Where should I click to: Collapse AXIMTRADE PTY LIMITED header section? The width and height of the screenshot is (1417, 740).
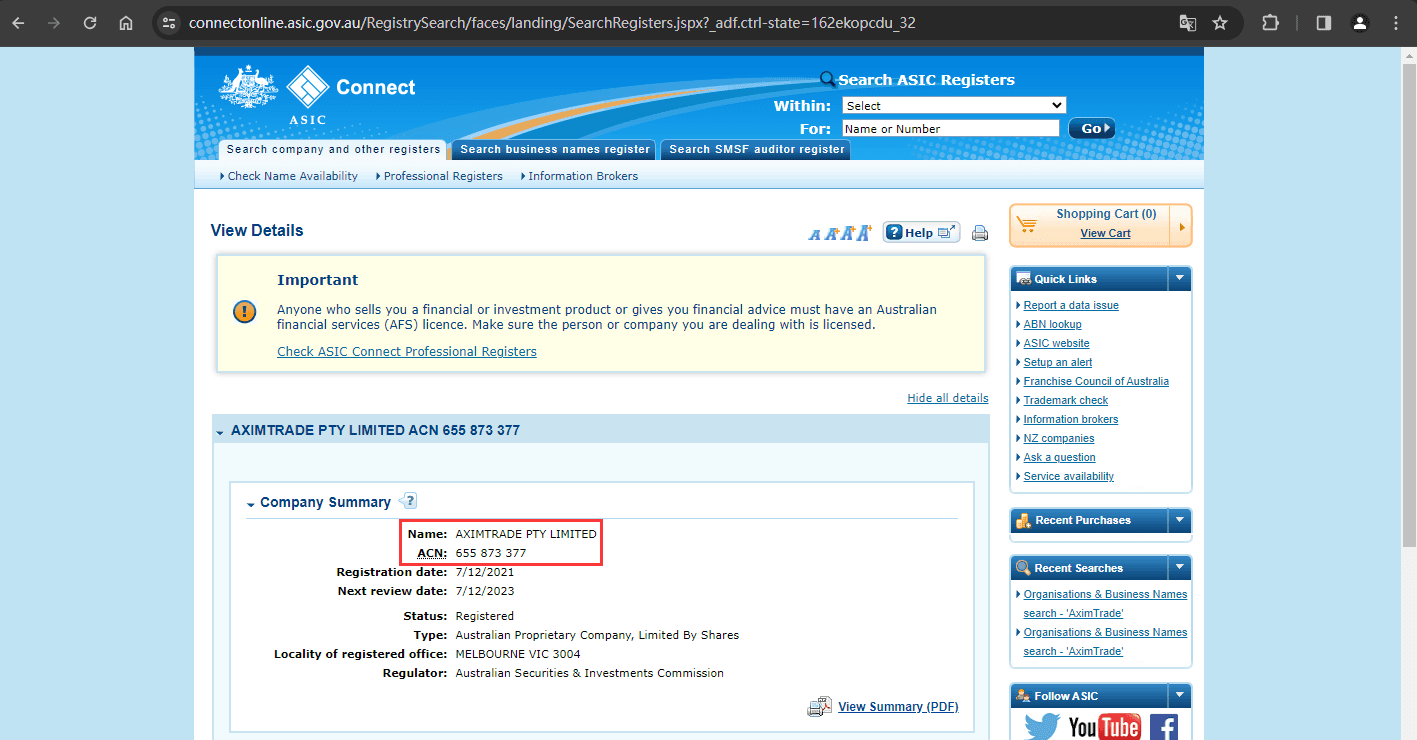(220, 431)
